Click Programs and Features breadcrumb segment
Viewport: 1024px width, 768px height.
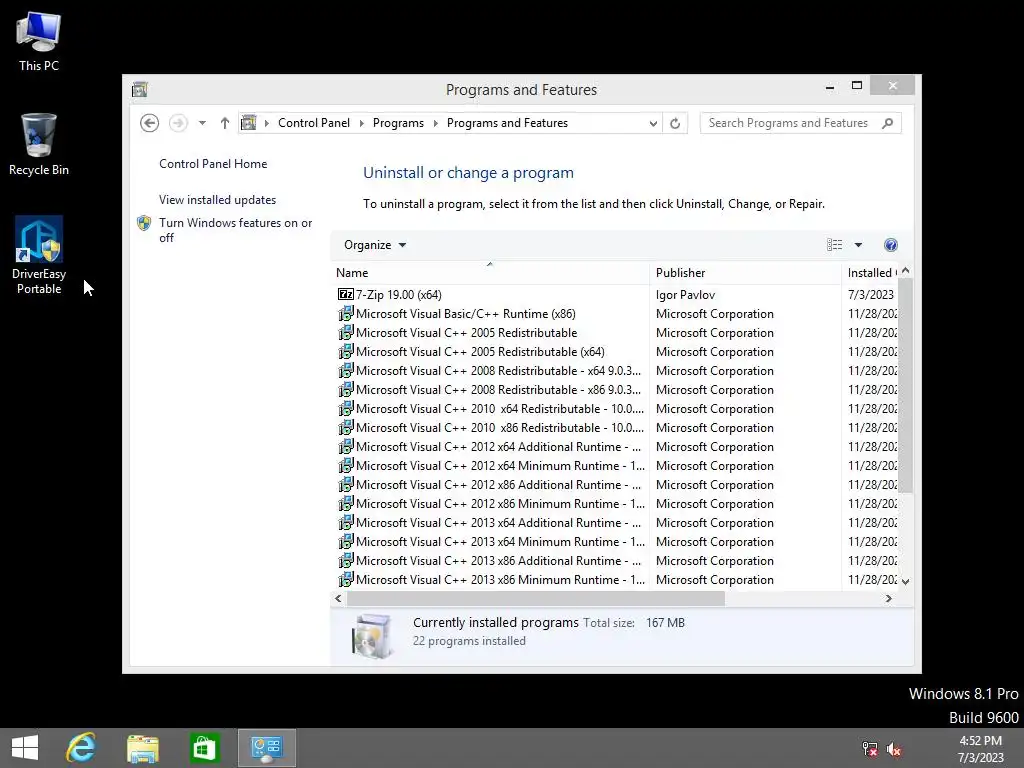point(507,123)
